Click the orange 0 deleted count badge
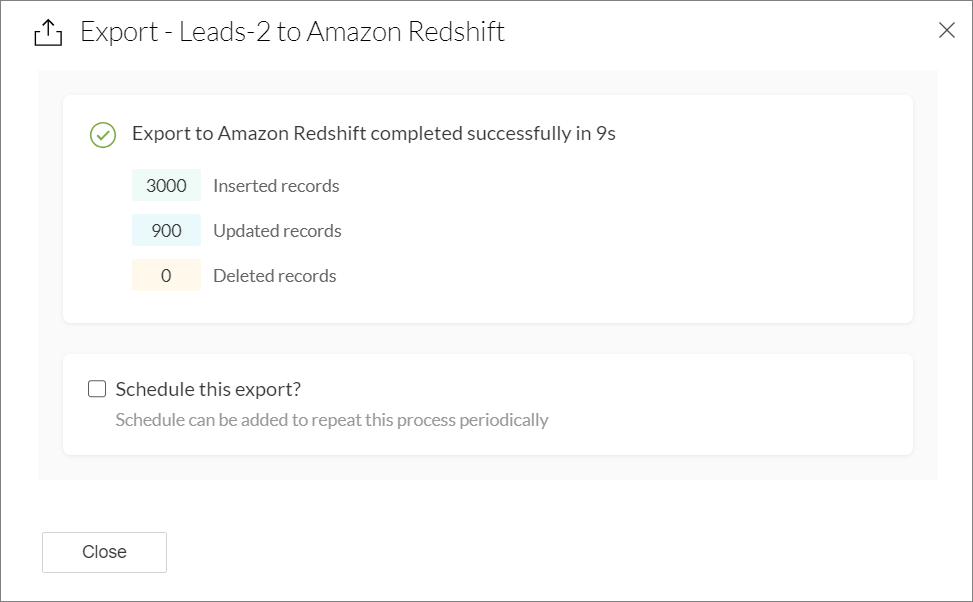This screenshot has width=973, height=602. [166, 276]
